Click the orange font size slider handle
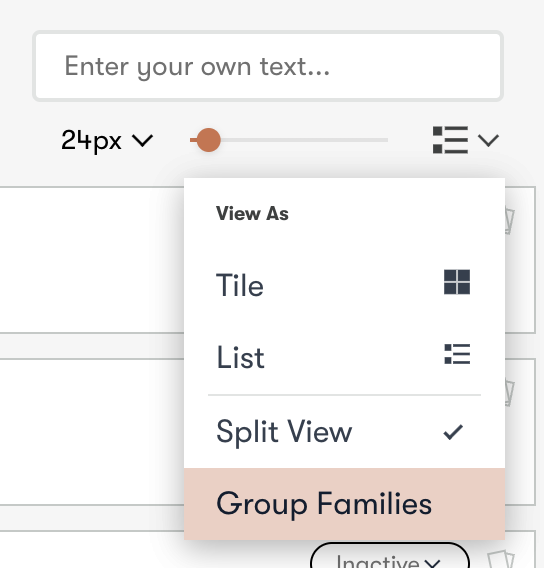The height and width of the screenshot is (568, 544). [208, 140]
